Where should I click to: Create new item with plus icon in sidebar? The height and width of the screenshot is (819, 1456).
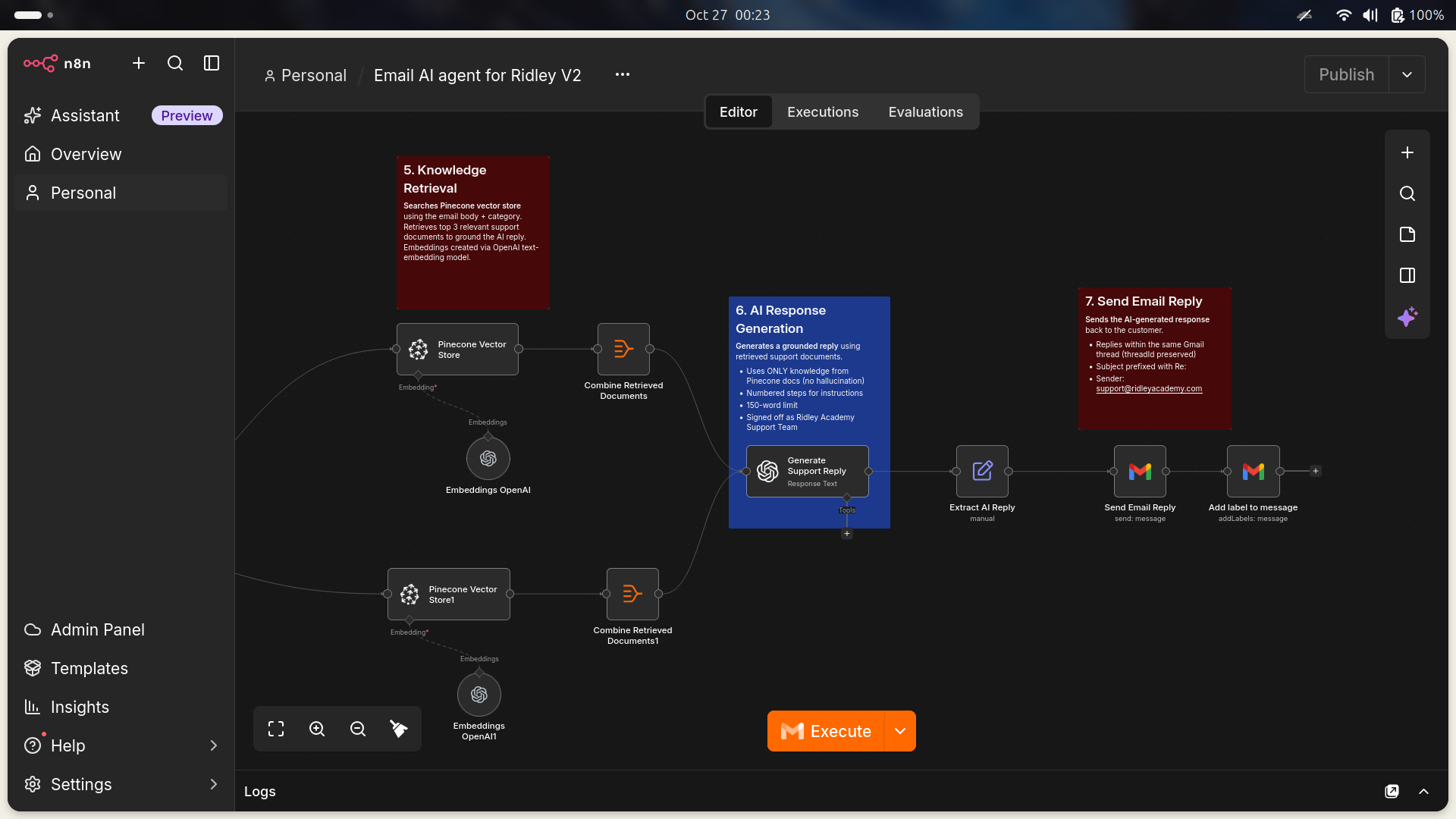(139, 63)
